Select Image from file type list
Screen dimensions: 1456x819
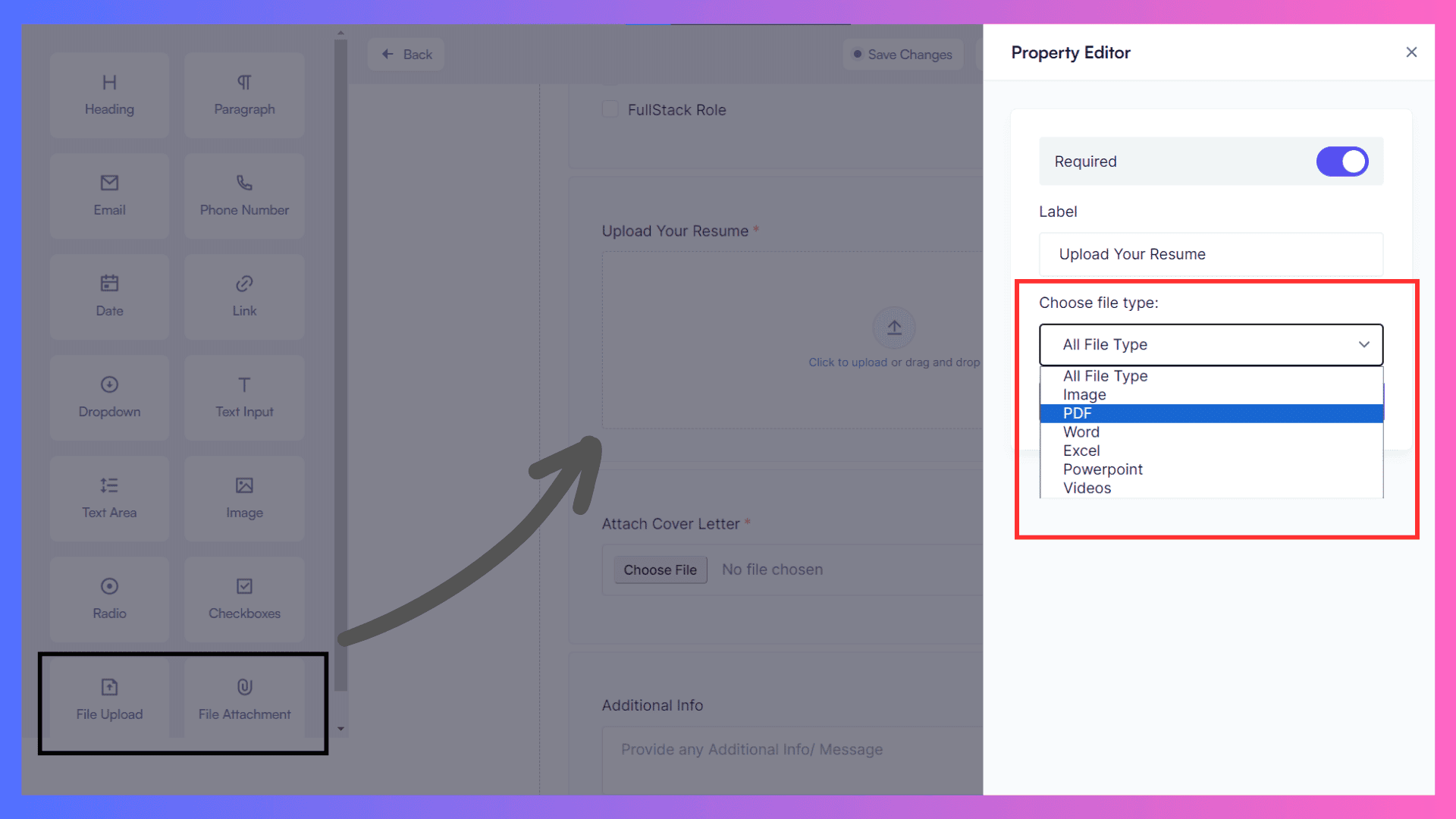click(1085, 394)
